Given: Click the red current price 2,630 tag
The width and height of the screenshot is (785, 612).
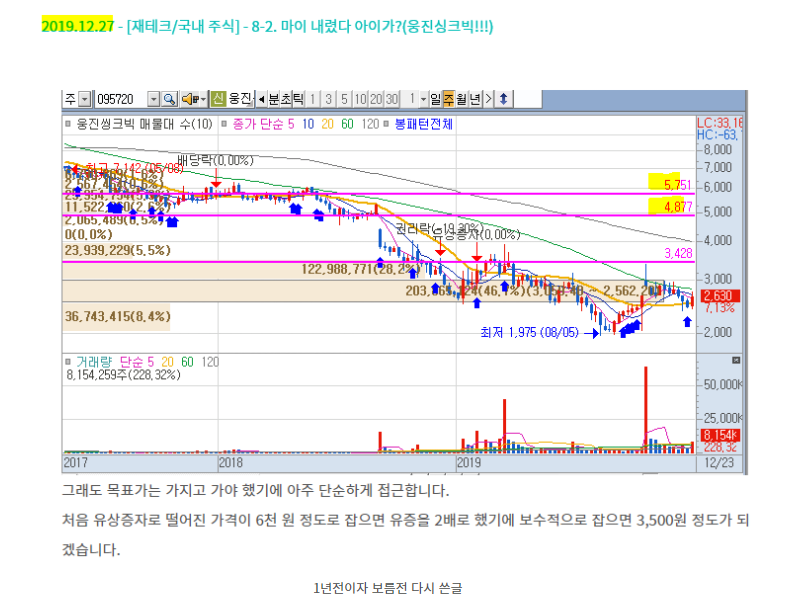Looking at the screenshot, I should pyautogui.click(x=719, y=295).
